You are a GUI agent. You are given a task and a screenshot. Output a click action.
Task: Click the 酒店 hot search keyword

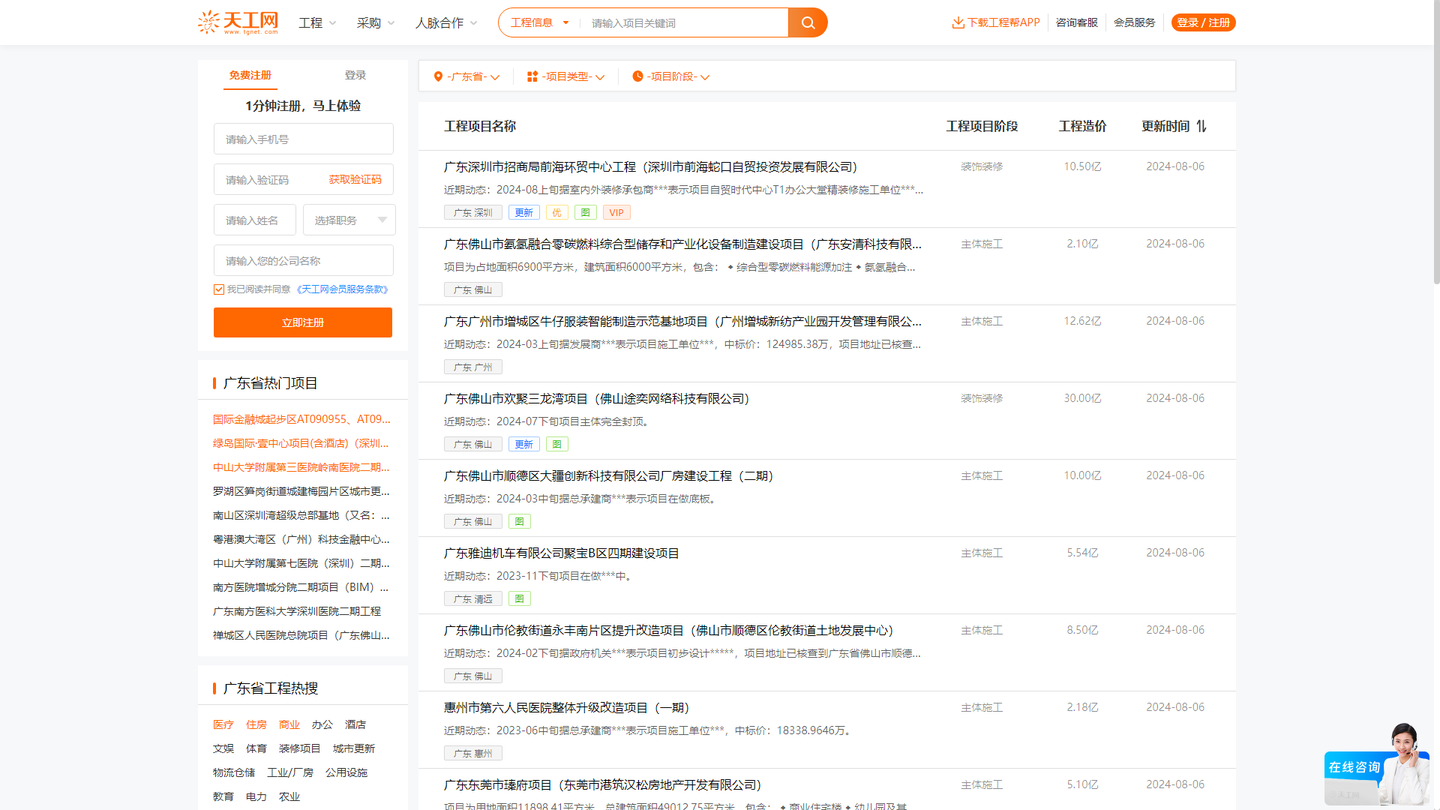coord(355,725)
